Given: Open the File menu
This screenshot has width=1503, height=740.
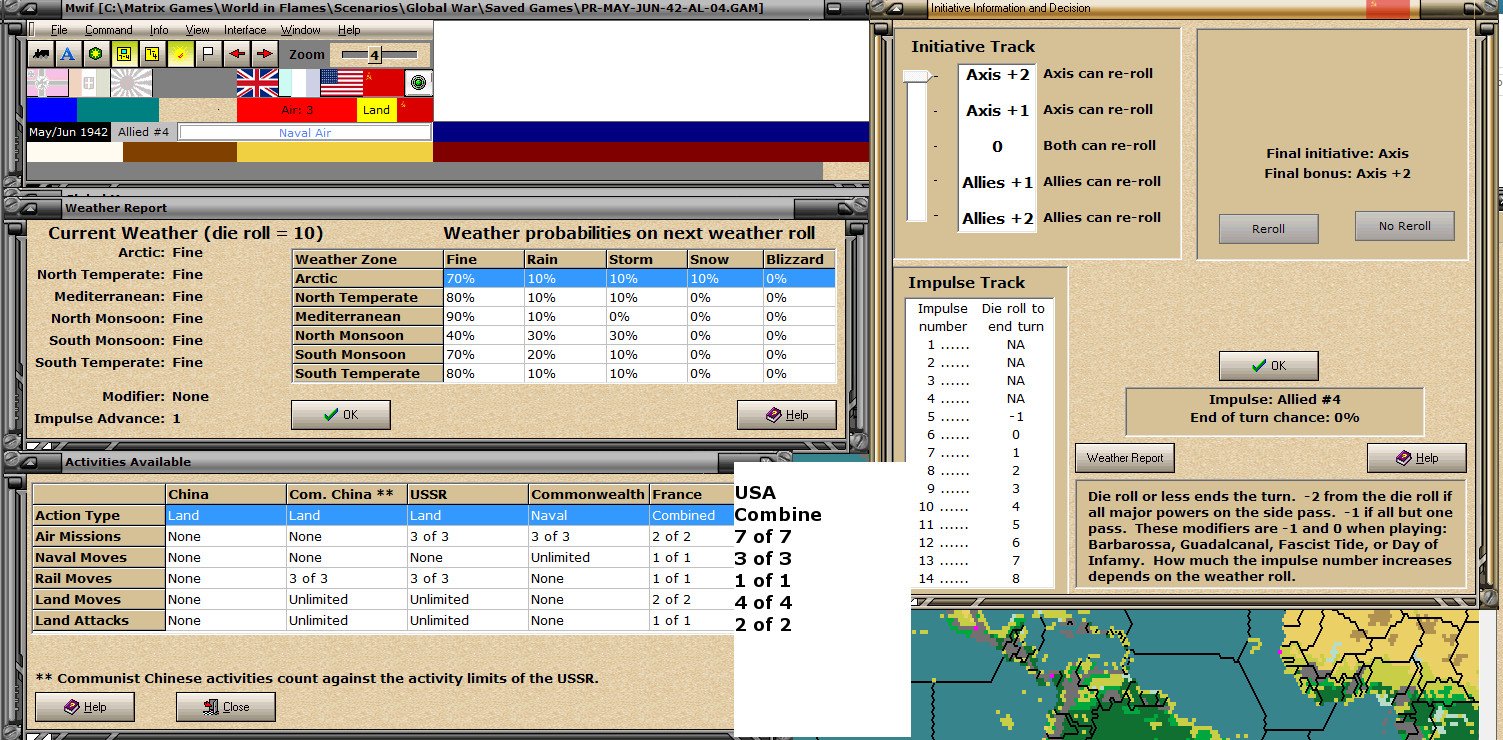Looking at the screenshot, I should [x=59, y=30].
